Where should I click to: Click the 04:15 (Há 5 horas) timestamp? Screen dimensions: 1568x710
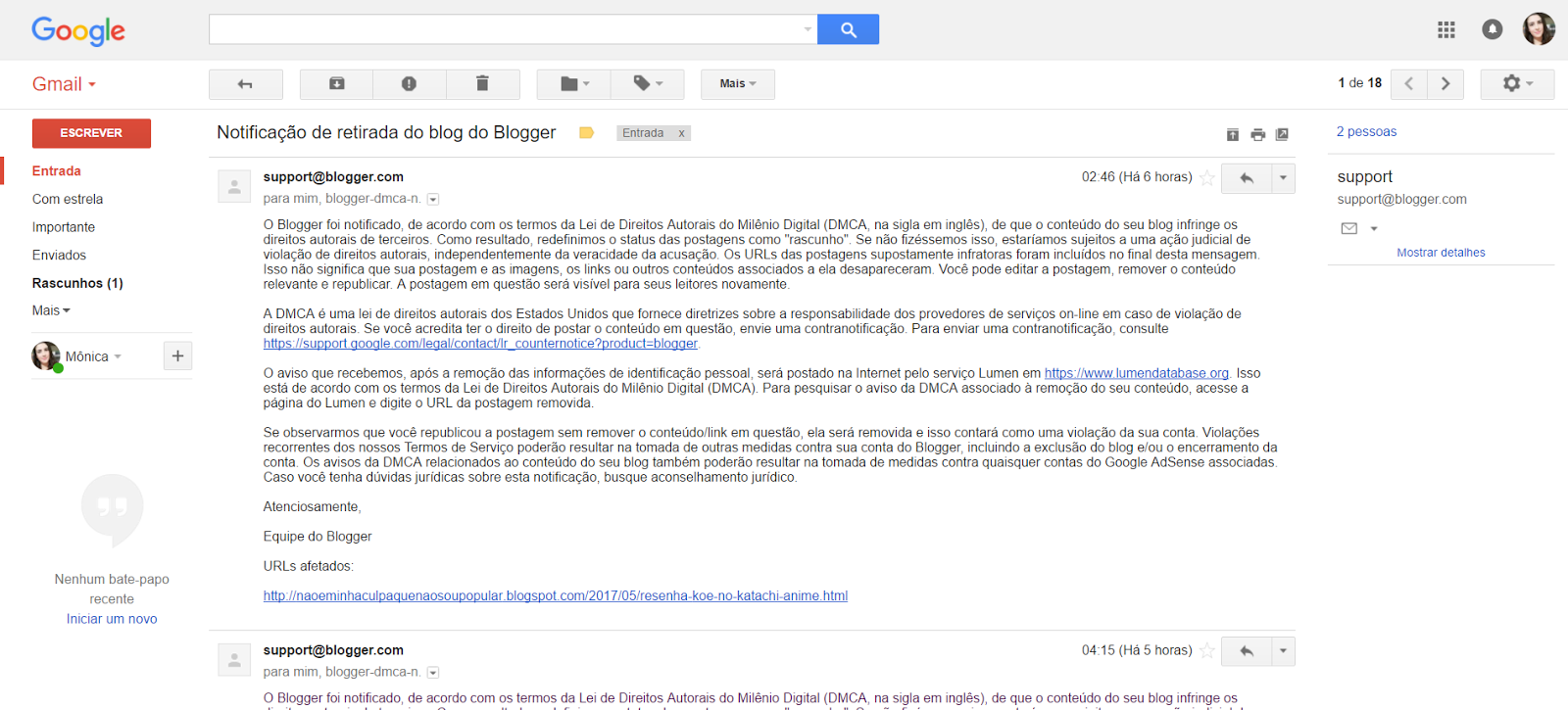click(x=1137, y=650)
